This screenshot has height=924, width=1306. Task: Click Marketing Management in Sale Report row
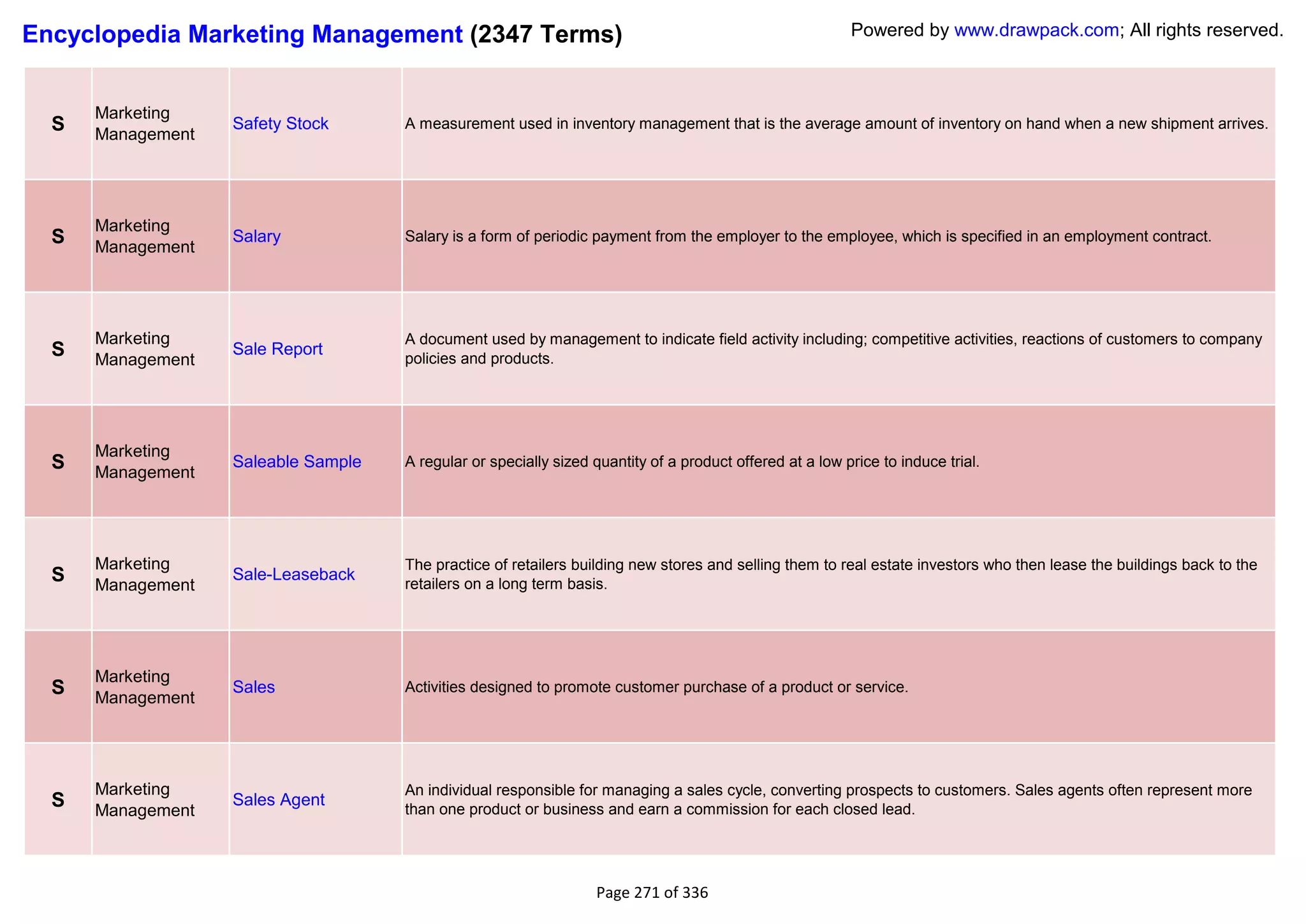tap(145, 349)
